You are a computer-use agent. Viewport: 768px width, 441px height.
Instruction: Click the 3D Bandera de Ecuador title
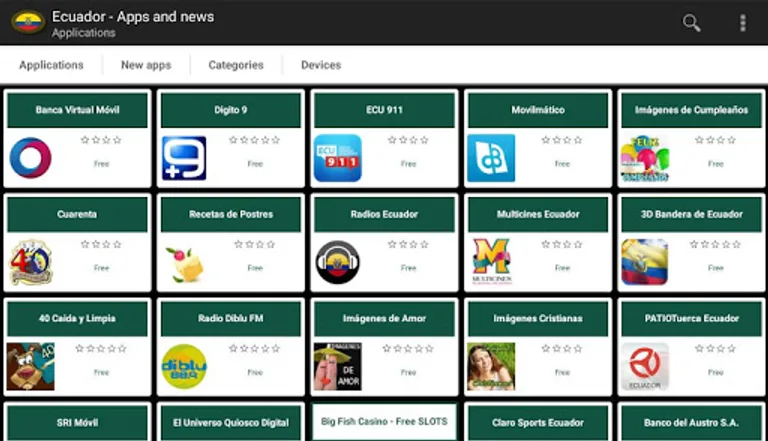click(x=692, y=215)
